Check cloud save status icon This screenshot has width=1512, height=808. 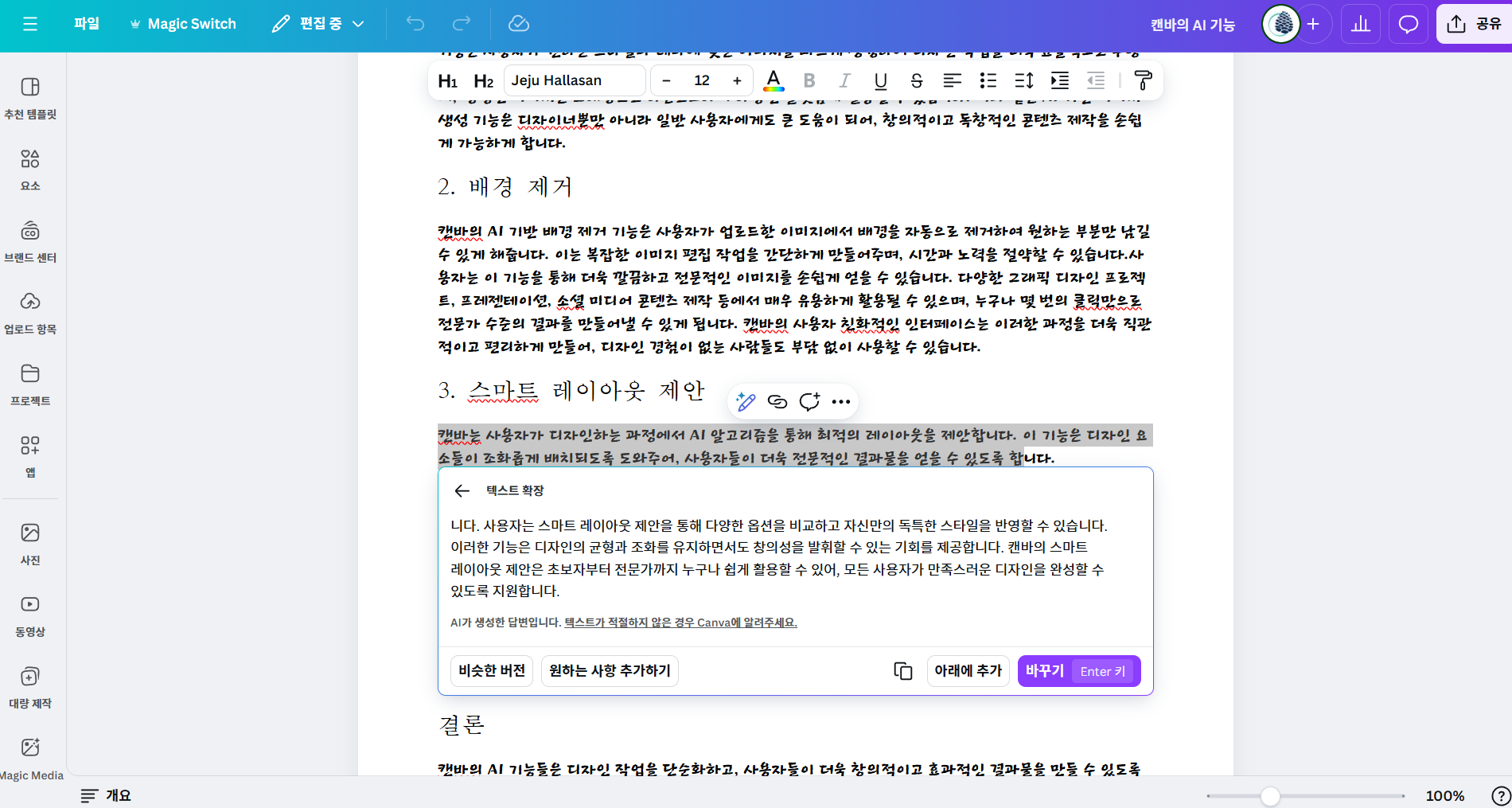coord(519,24)
